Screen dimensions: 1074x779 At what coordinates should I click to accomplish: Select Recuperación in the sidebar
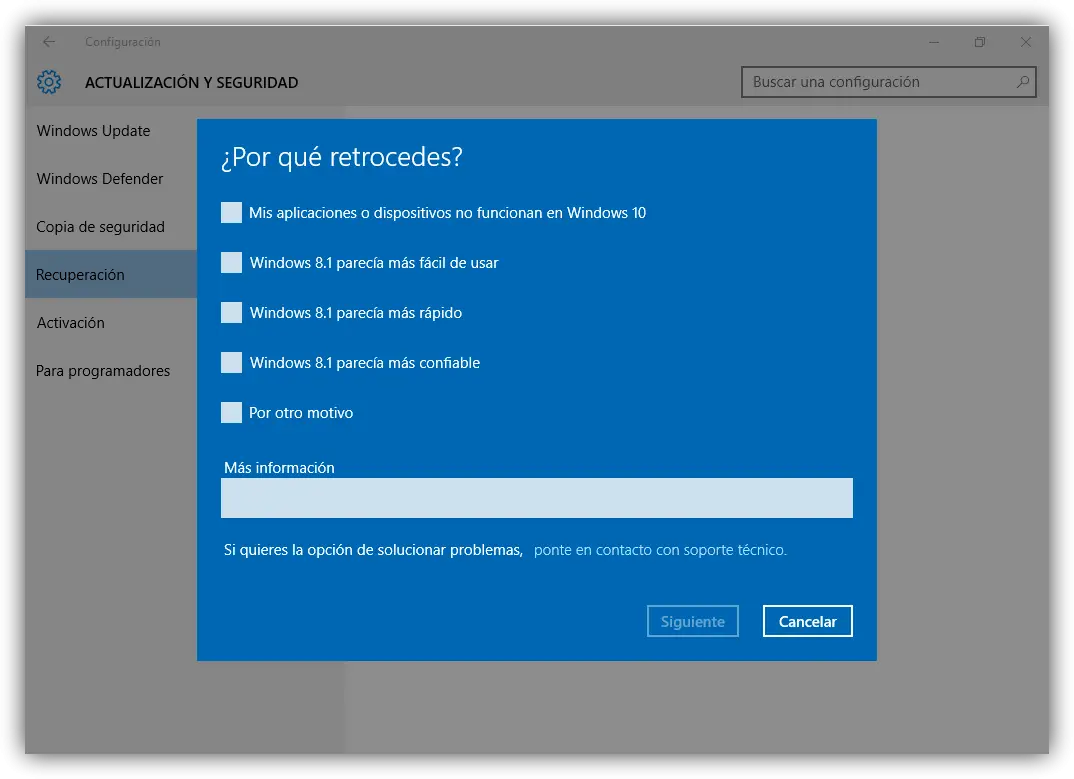[x=111, y=274]
